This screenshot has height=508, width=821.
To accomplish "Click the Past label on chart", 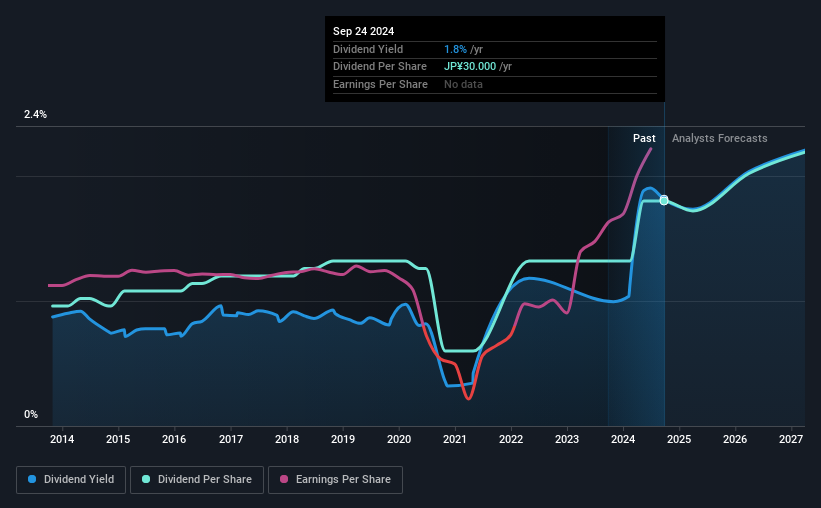I will click(x=644, y=138).
